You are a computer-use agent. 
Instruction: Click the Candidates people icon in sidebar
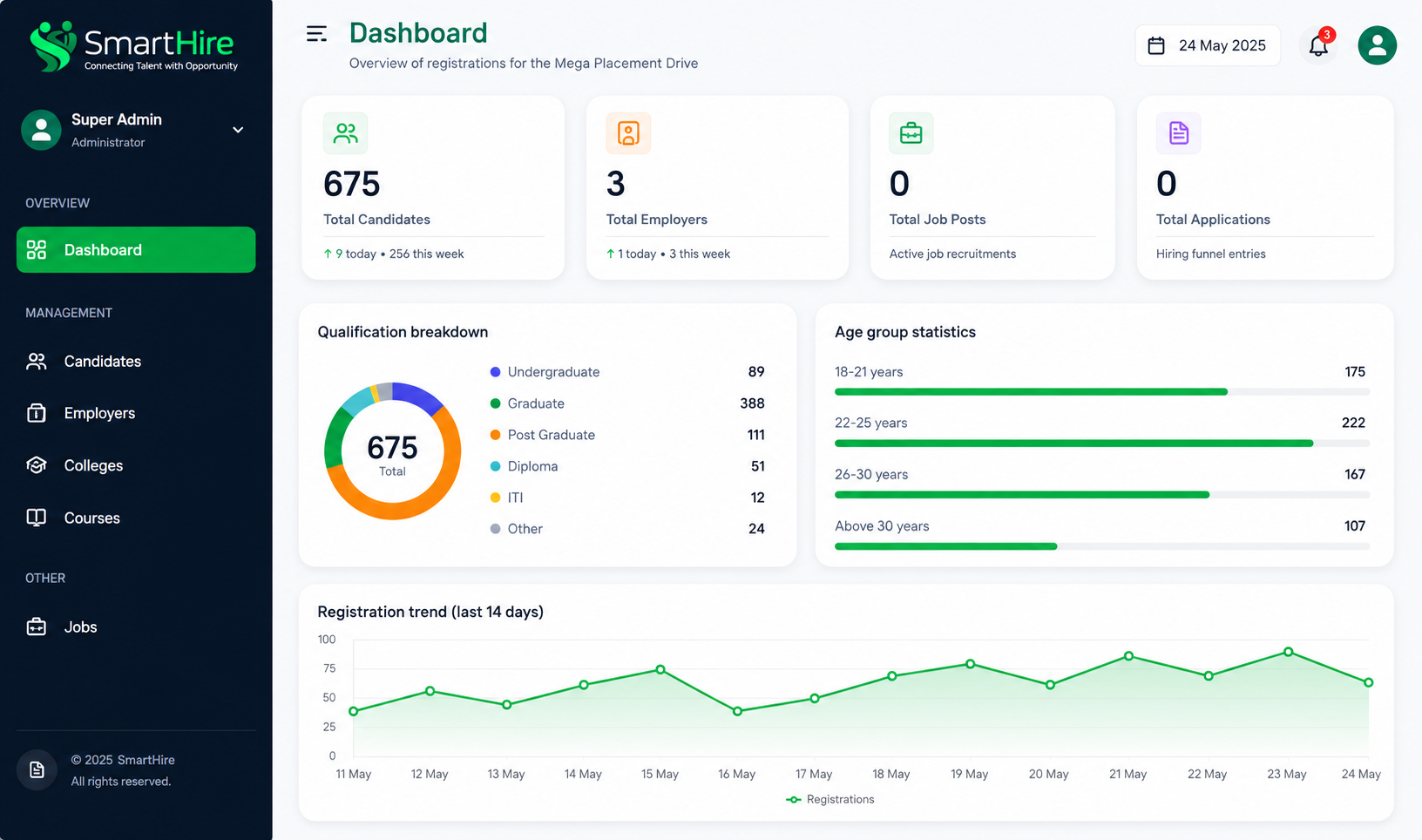tap(37, 362)
